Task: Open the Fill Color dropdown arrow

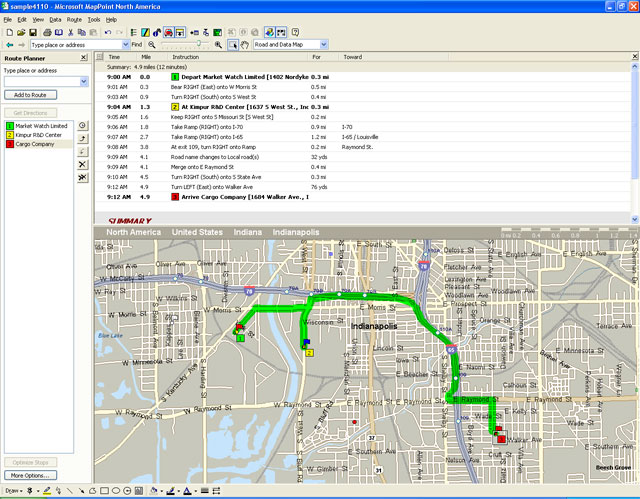Action: point(161,491)
